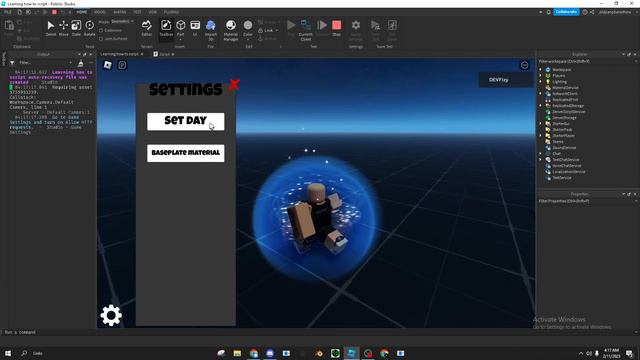Image resolution: width=640 pixels, height=360 pixels.
Task: Click the red stop square in quick access bar
Action: (54, 12)
